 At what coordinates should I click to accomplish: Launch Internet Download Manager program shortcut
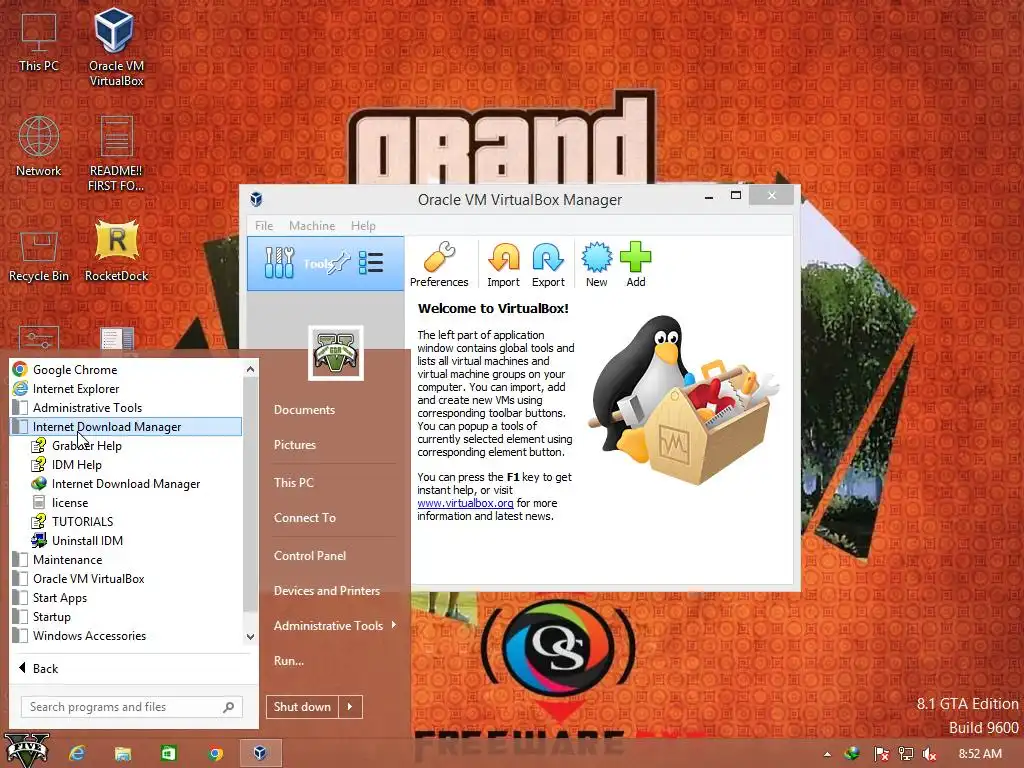(125, 483)
